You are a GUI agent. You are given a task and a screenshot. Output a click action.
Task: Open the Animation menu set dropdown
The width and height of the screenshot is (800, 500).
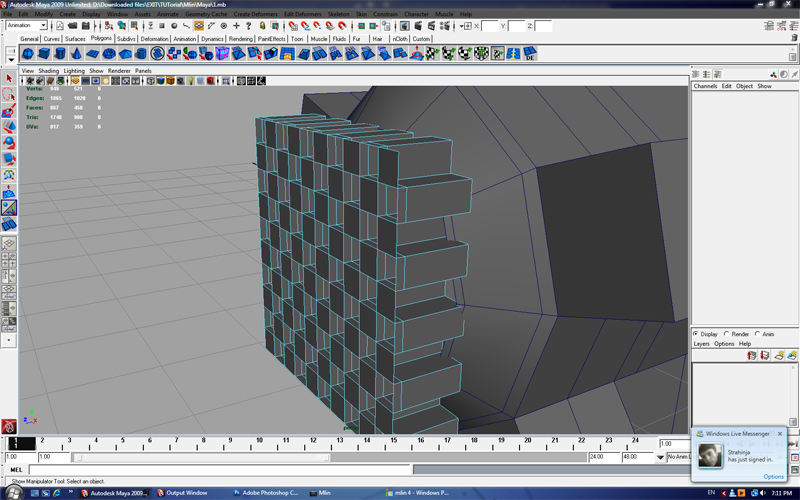pyautogui.click(x=26, y=26)
